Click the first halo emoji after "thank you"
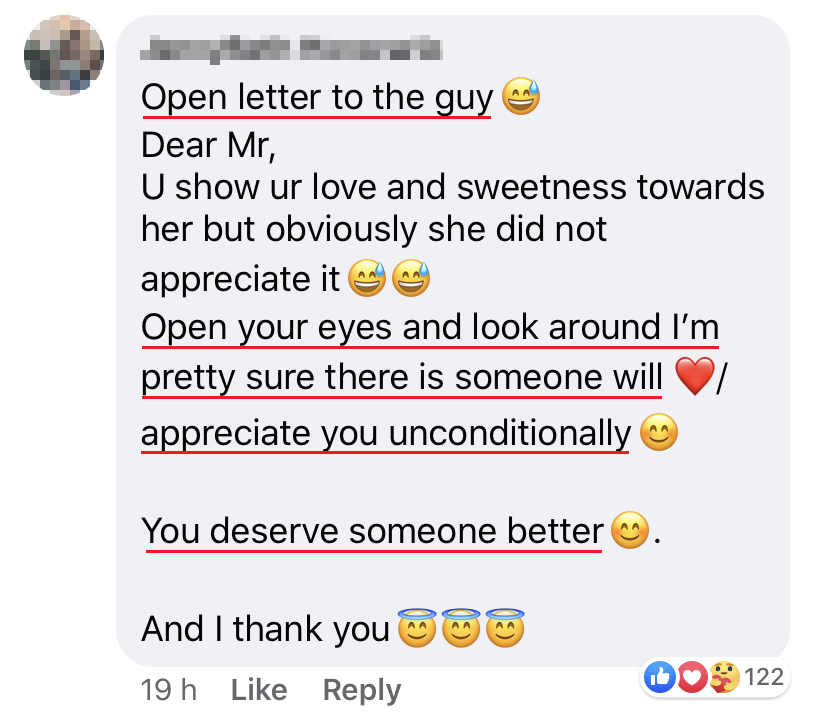The image size is (828, 718). coord(417,627)
